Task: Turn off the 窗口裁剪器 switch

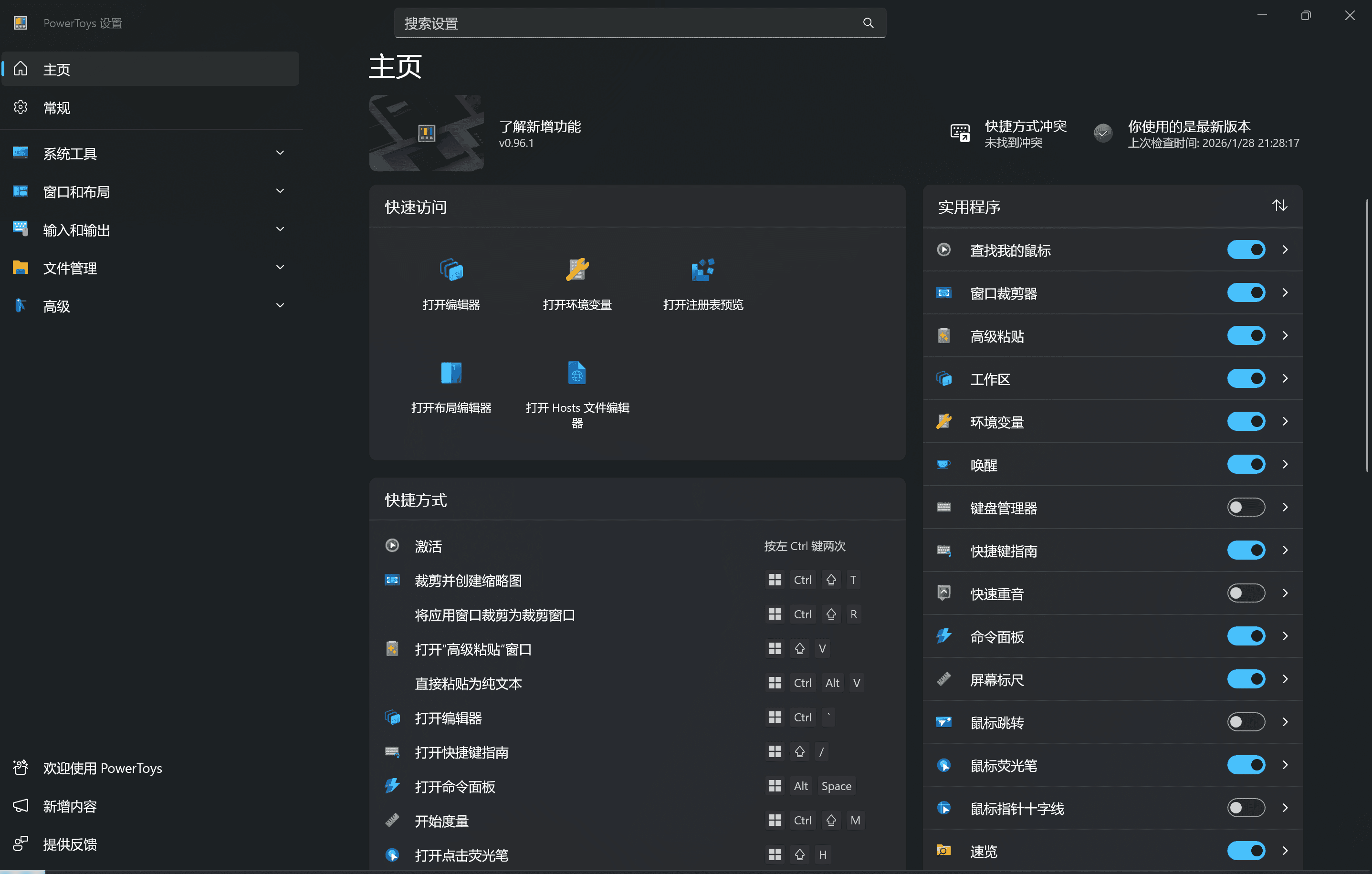Action: pos(1246,293)
